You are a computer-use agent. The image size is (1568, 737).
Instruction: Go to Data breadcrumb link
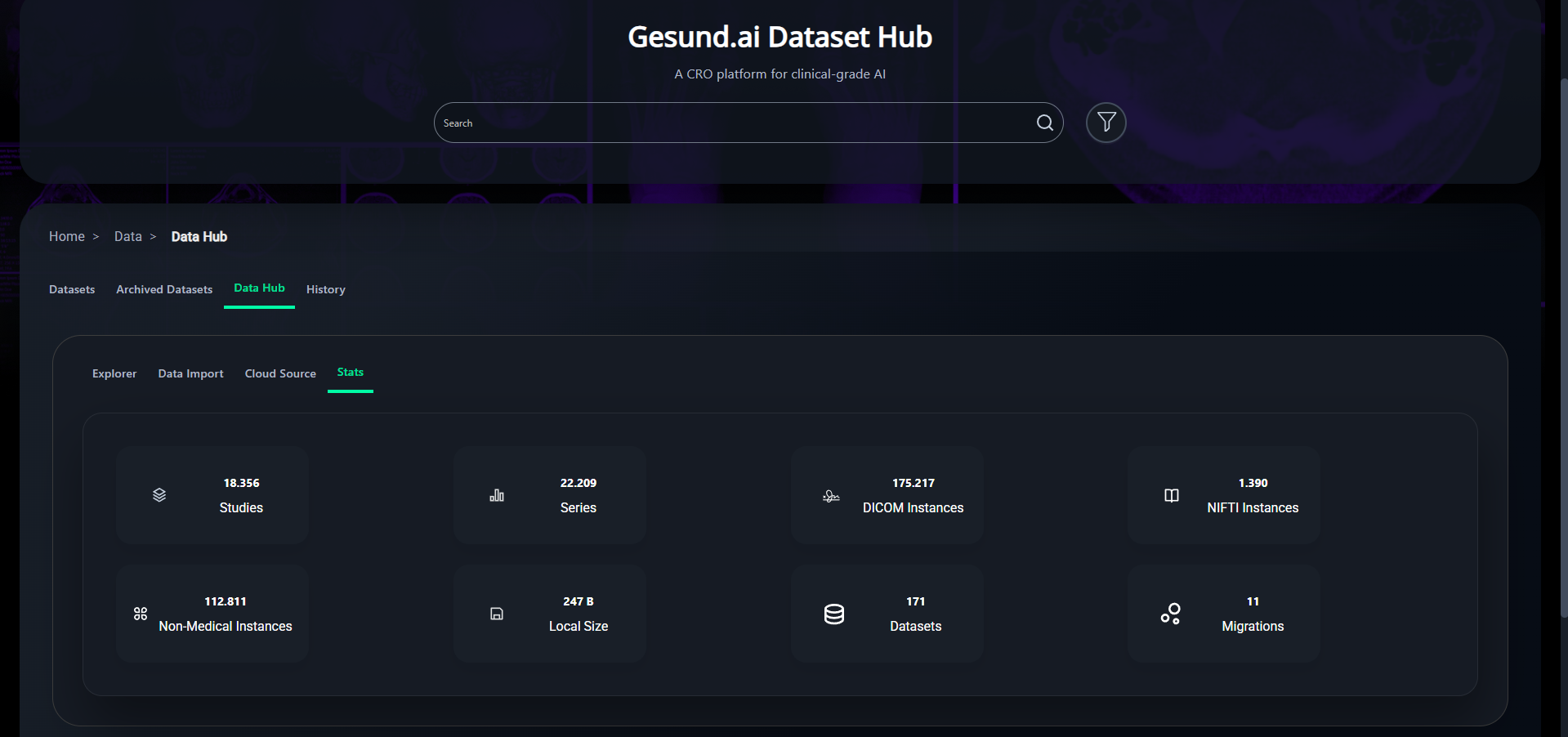click(x=128, y=236)
